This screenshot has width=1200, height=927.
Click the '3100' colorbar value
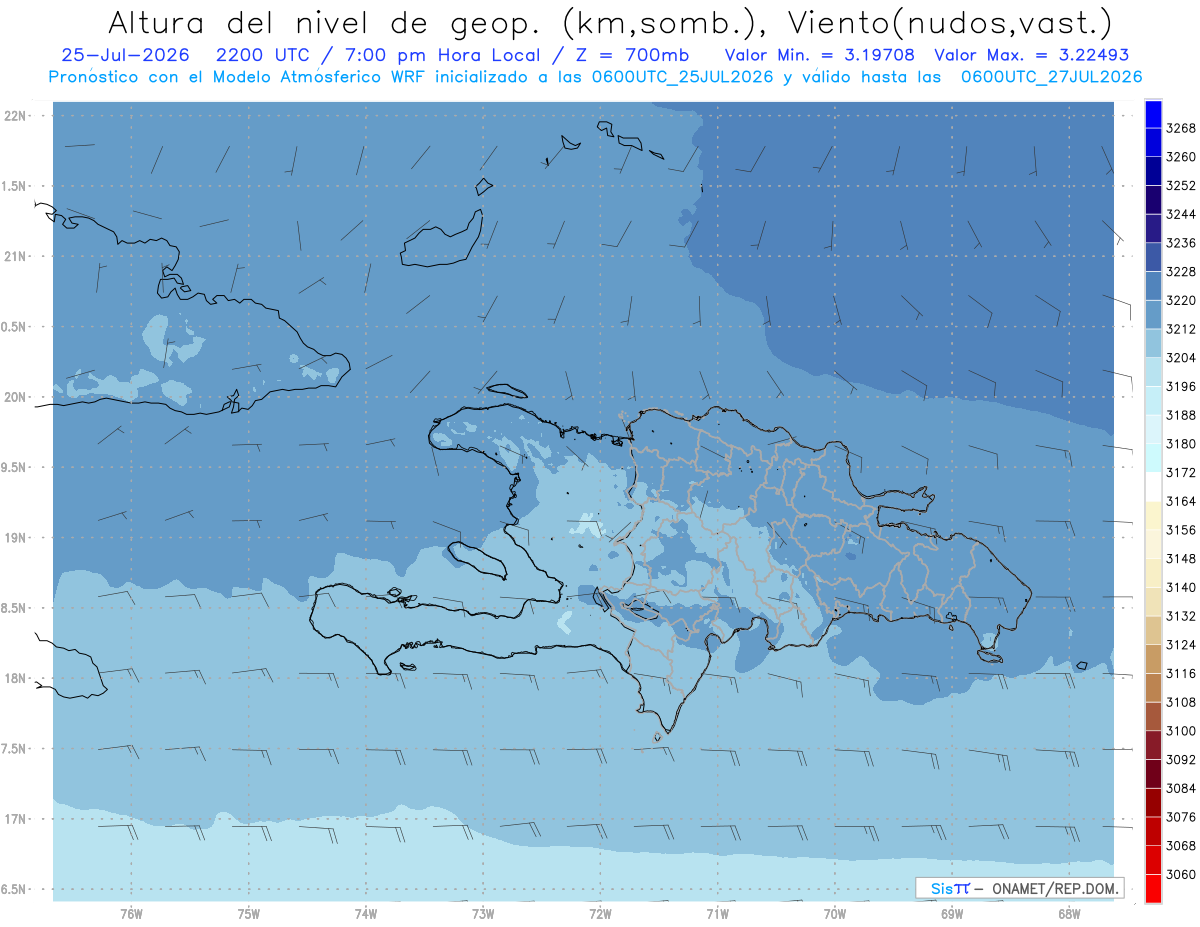click(1181, 731)
